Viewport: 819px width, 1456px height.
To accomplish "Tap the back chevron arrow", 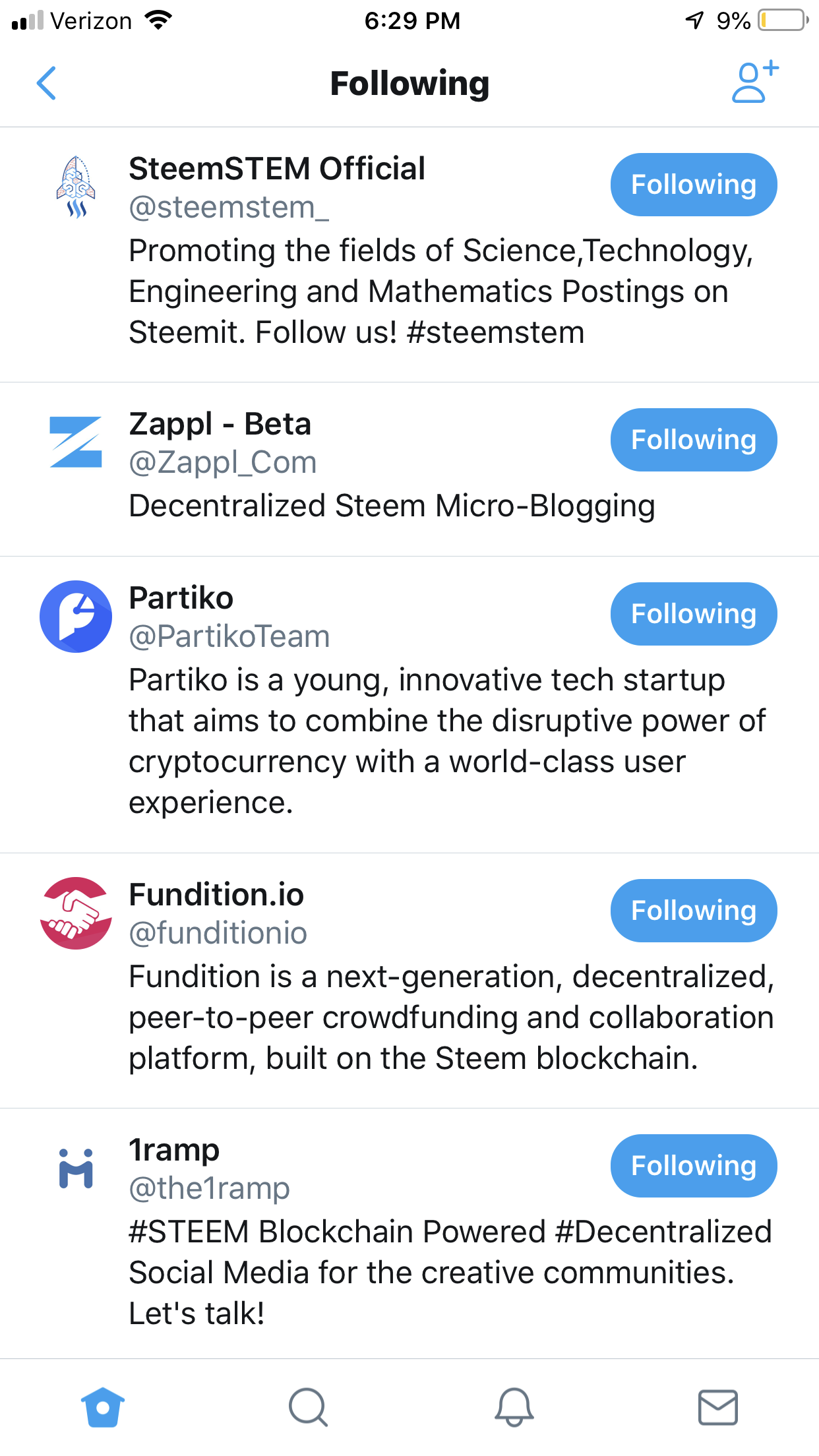I will (46, 83).
